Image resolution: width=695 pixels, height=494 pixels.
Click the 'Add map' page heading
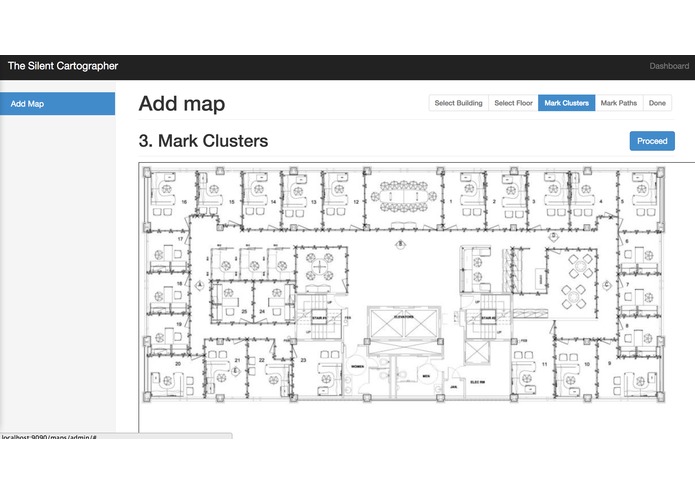pos(182,104)
